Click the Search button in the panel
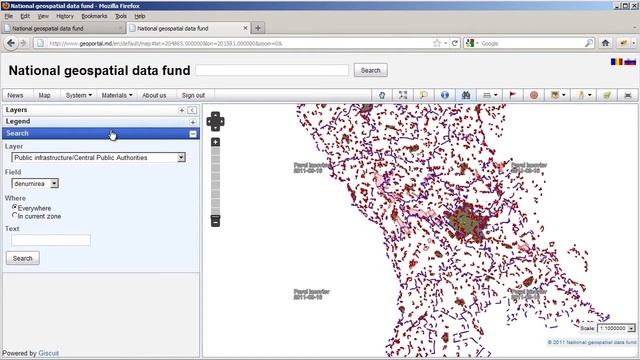Screen dimensions: 640x360 click(22, 258)
